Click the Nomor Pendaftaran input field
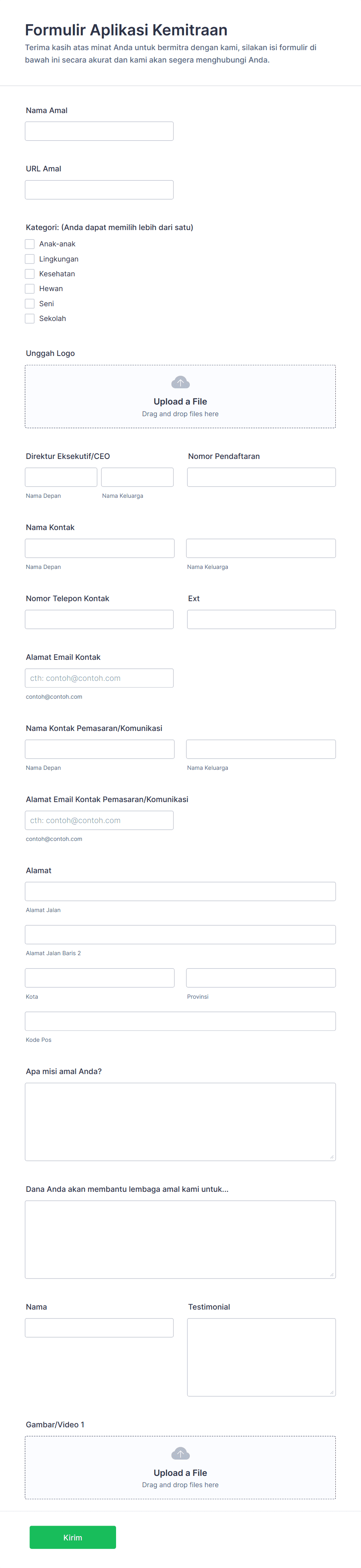The width and height of the screenshot is (361, 1568). tap(261, 477)
